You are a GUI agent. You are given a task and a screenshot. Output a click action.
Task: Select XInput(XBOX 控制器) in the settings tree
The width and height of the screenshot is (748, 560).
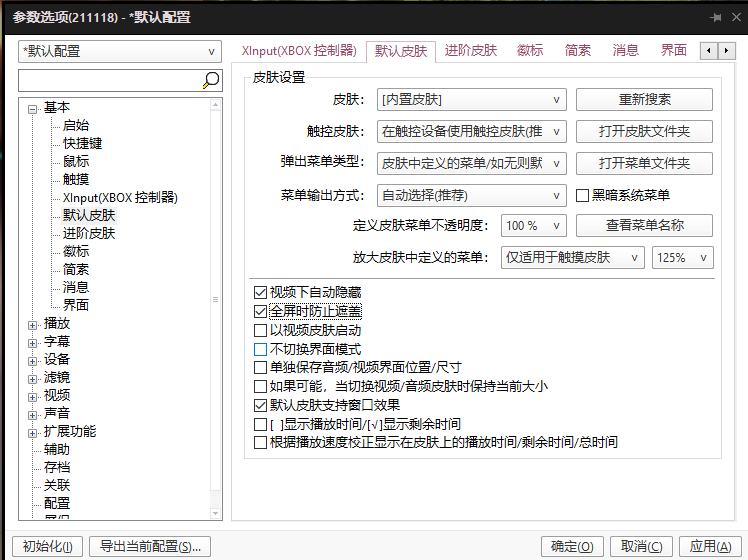click(x=120, y=197)
